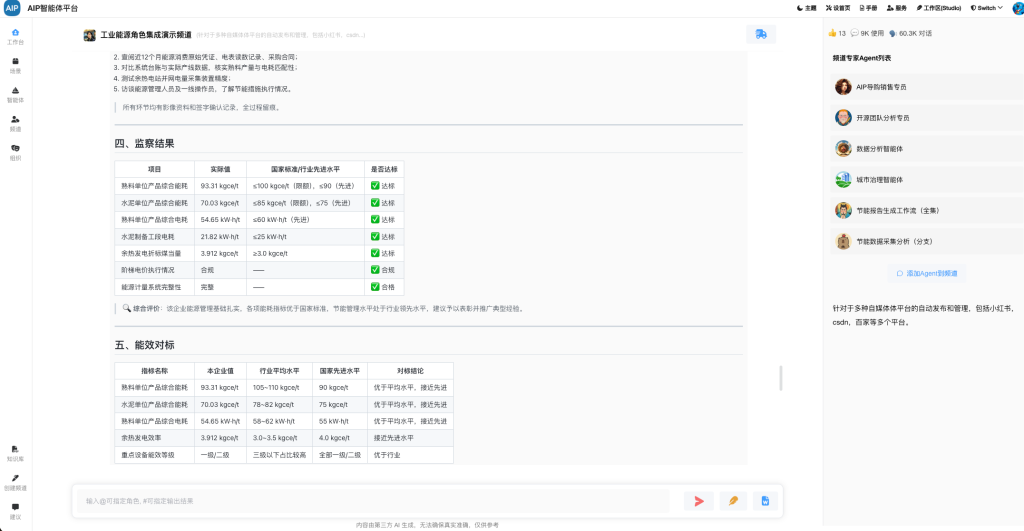Image resolution: width=1024 pixels, height=531 pixels.
Task: Click the thumbs-up like icon
Action: [833, 33]
